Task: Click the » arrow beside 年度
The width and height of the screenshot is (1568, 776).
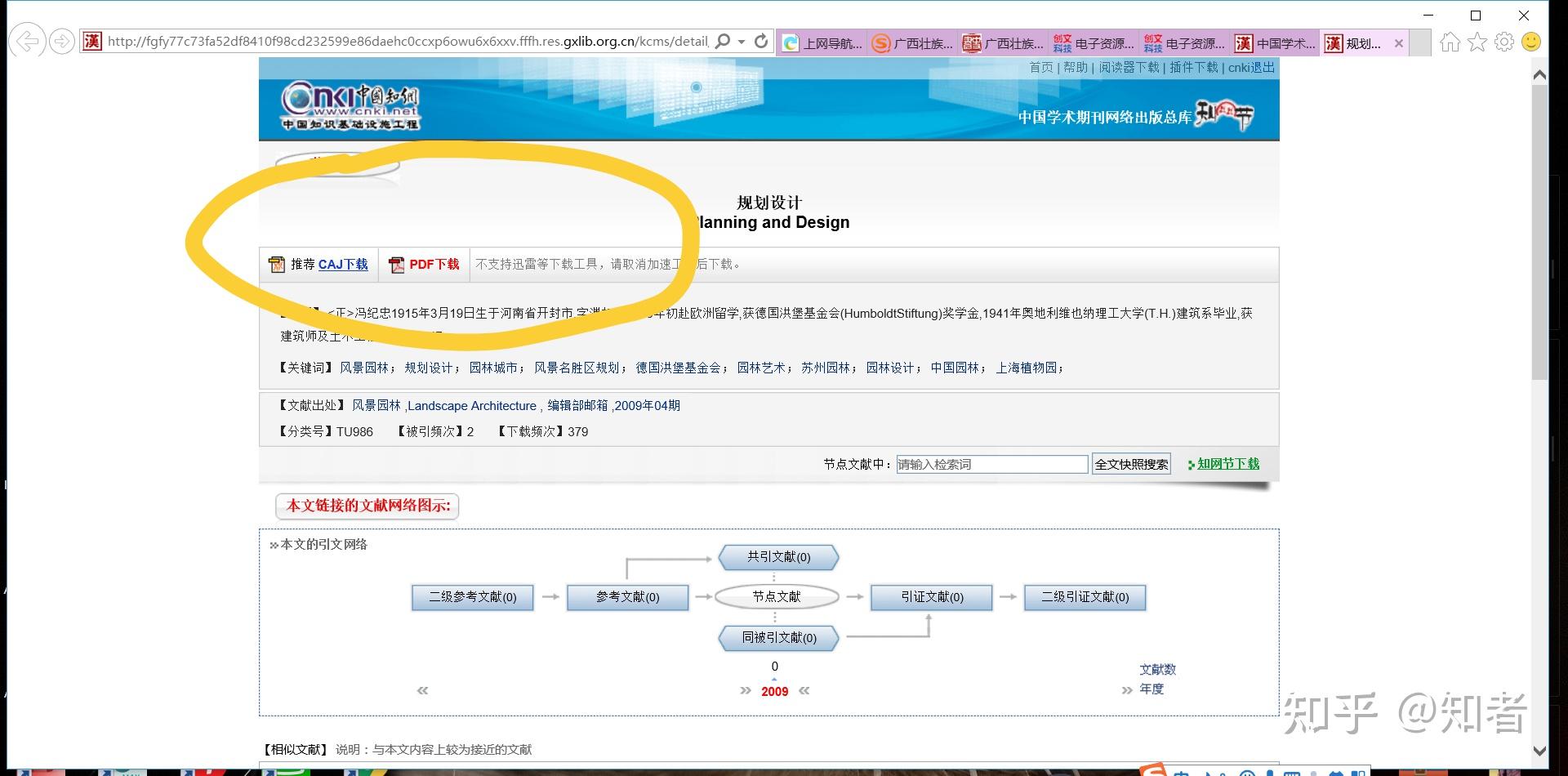Action: tap(1127, 691)
